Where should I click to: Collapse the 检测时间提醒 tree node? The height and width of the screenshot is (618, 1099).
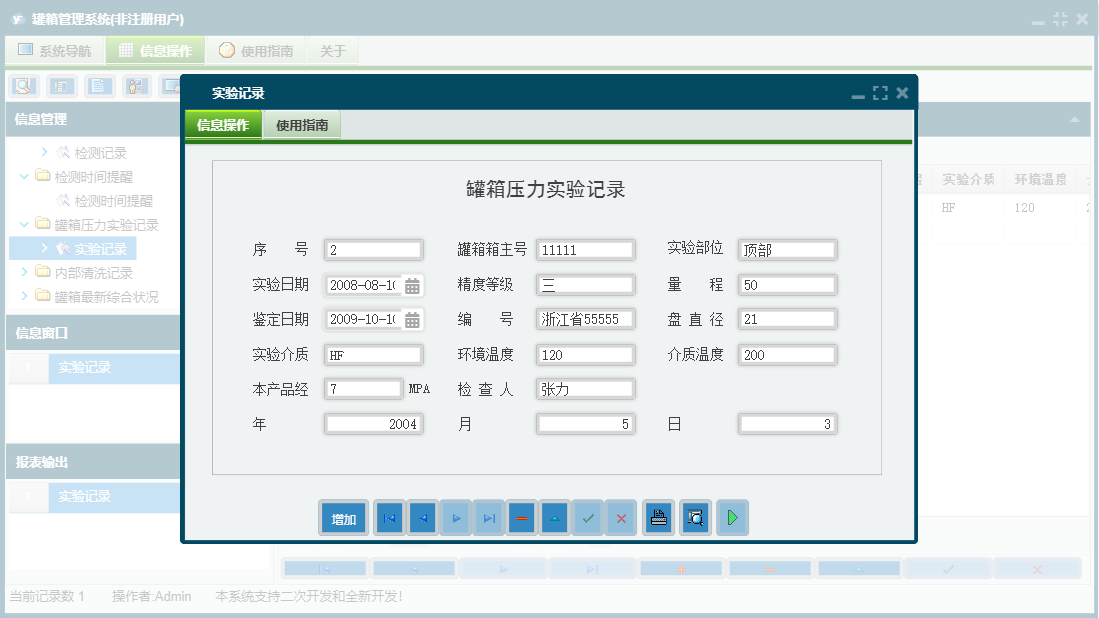coord(22,176)
